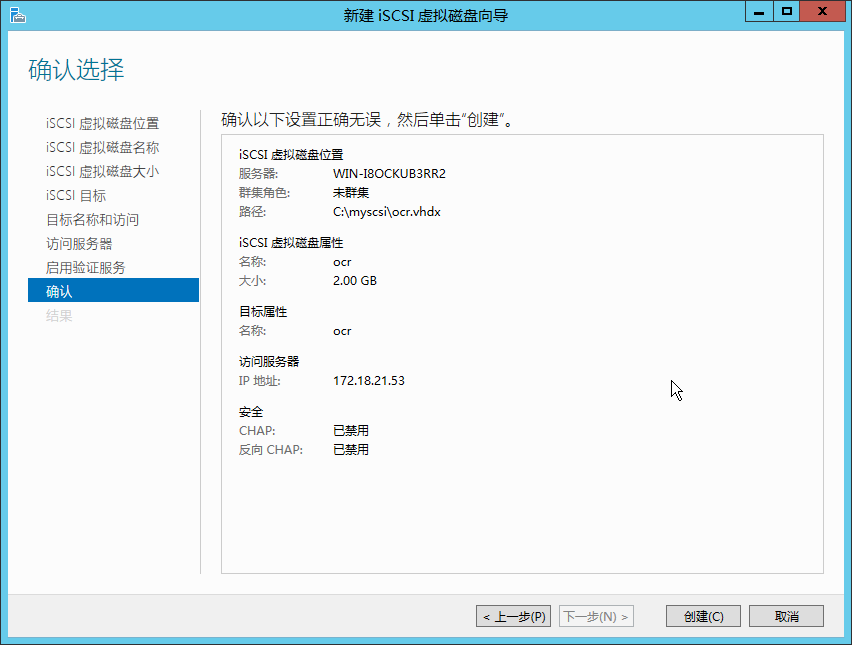Click the iSCSI 虚拟磁盘位置 heading in the summary

[291, 154]
